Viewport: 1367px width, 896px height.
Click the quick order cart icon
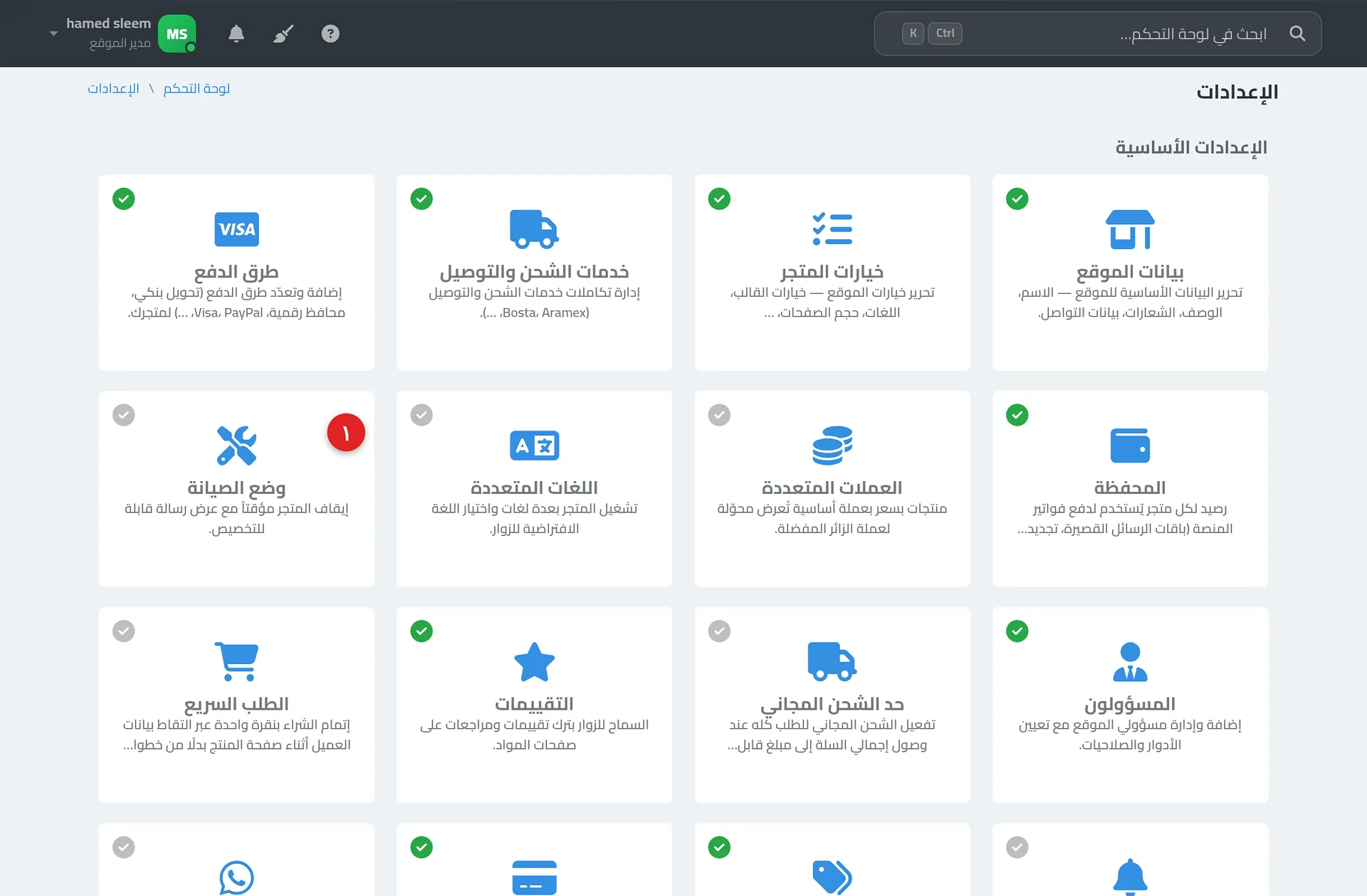[x=236, y=662]
